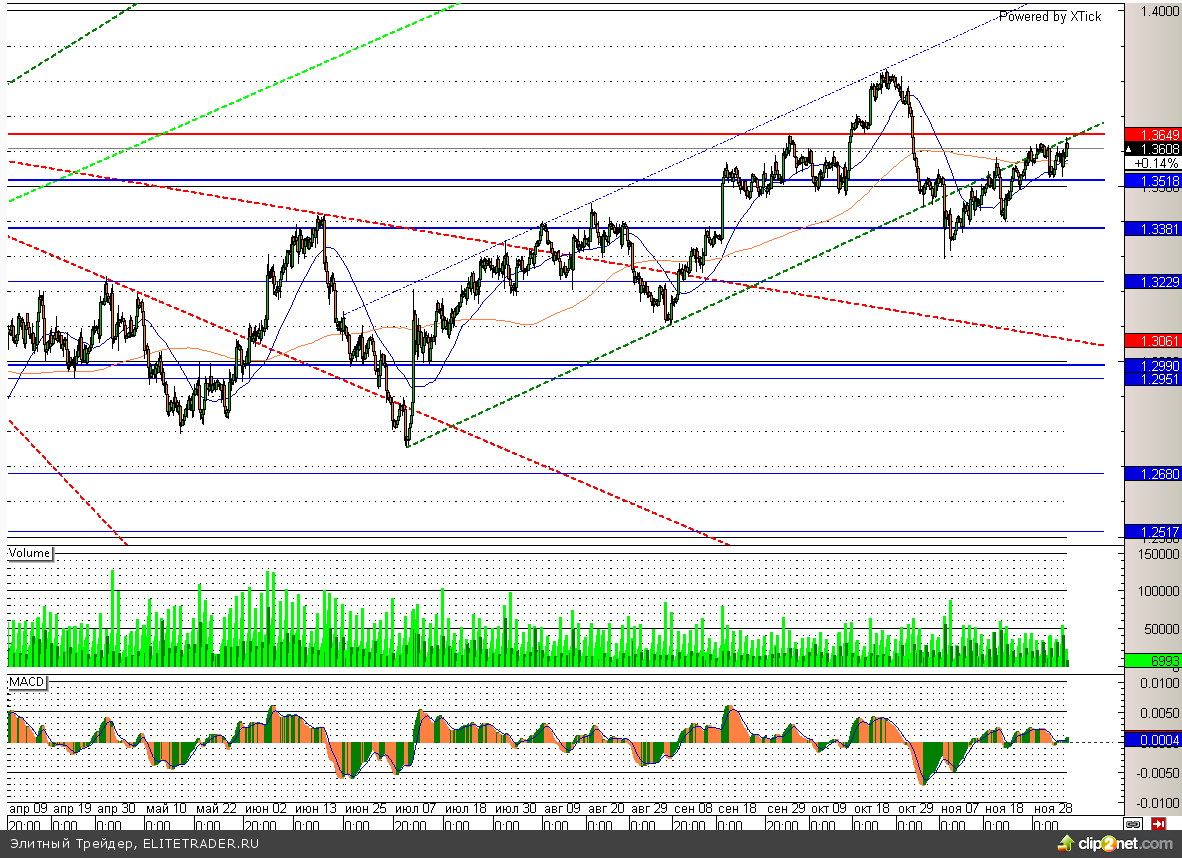Click the 'сен 29' date label
This screenshot has height=858, width=1182.
(x=786, y=808)
